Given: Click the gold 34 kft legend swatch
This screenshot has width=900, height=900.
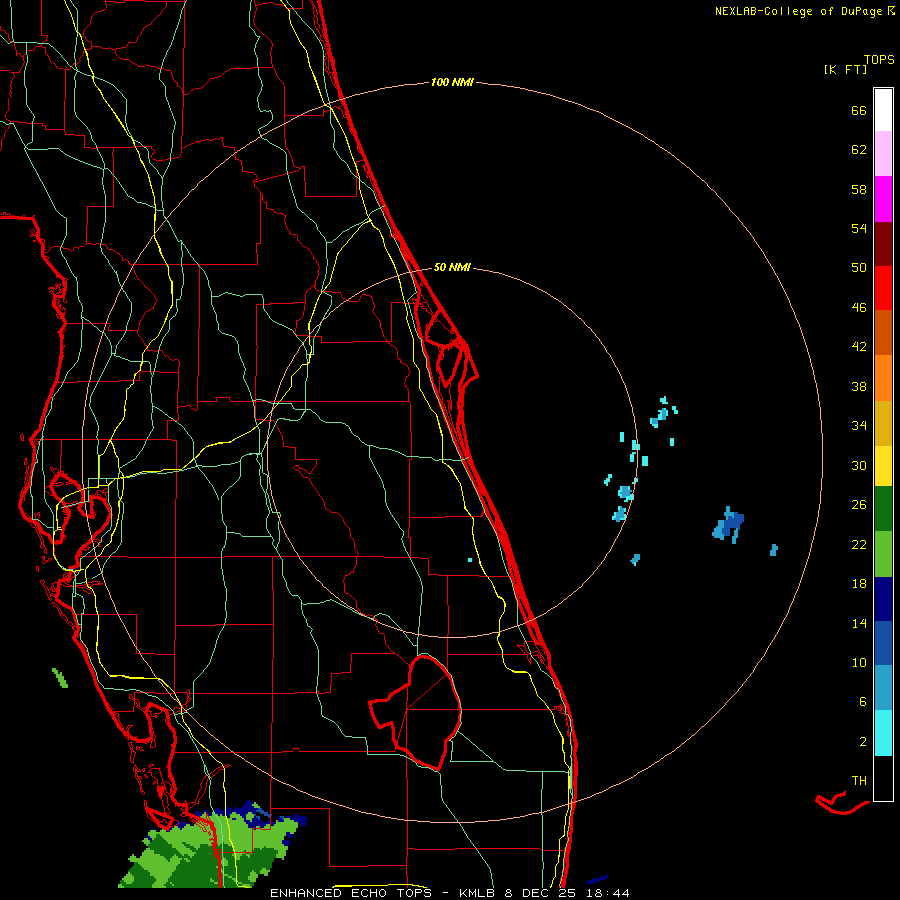Looking at the screenshot, I should click(883, 423).
